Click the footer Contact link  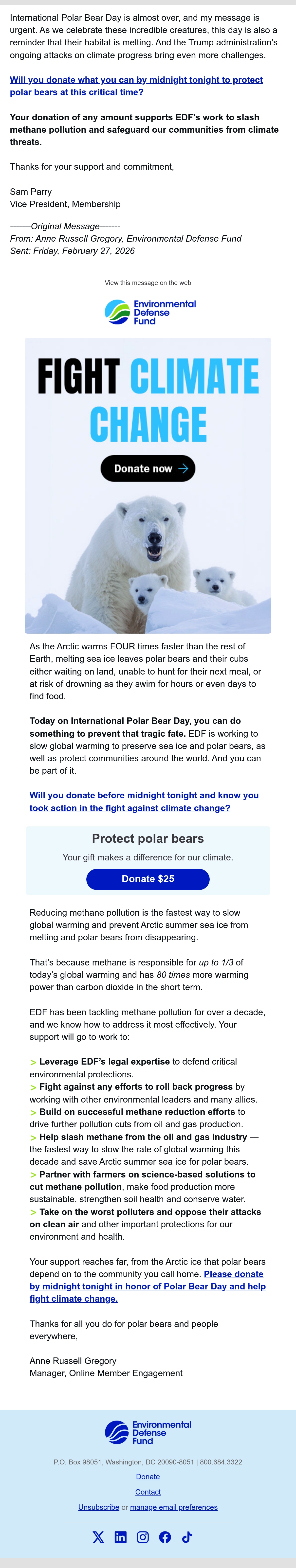(148, 1492)
